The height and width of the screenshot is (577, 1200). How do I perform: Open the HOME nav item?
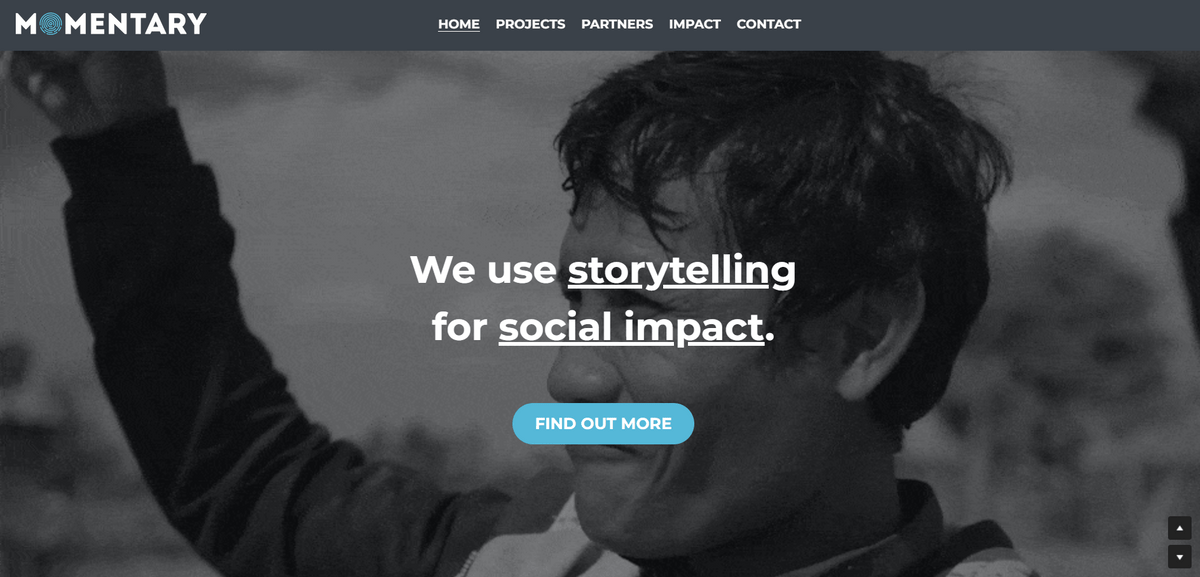pyautogui.click(x=459, y=24)
